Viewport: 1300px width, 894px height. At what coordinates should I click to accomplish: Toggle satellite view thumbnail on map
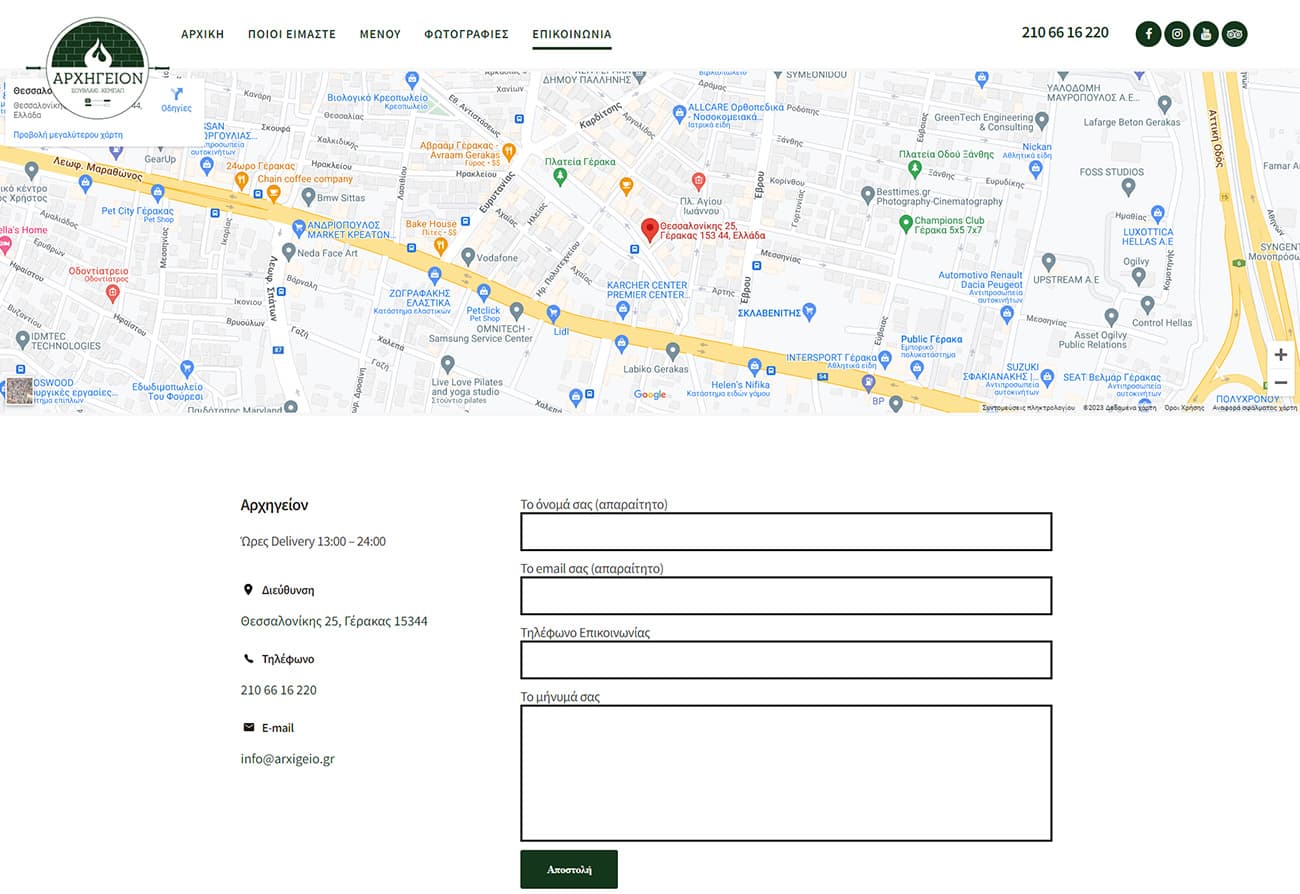[19, 390]
